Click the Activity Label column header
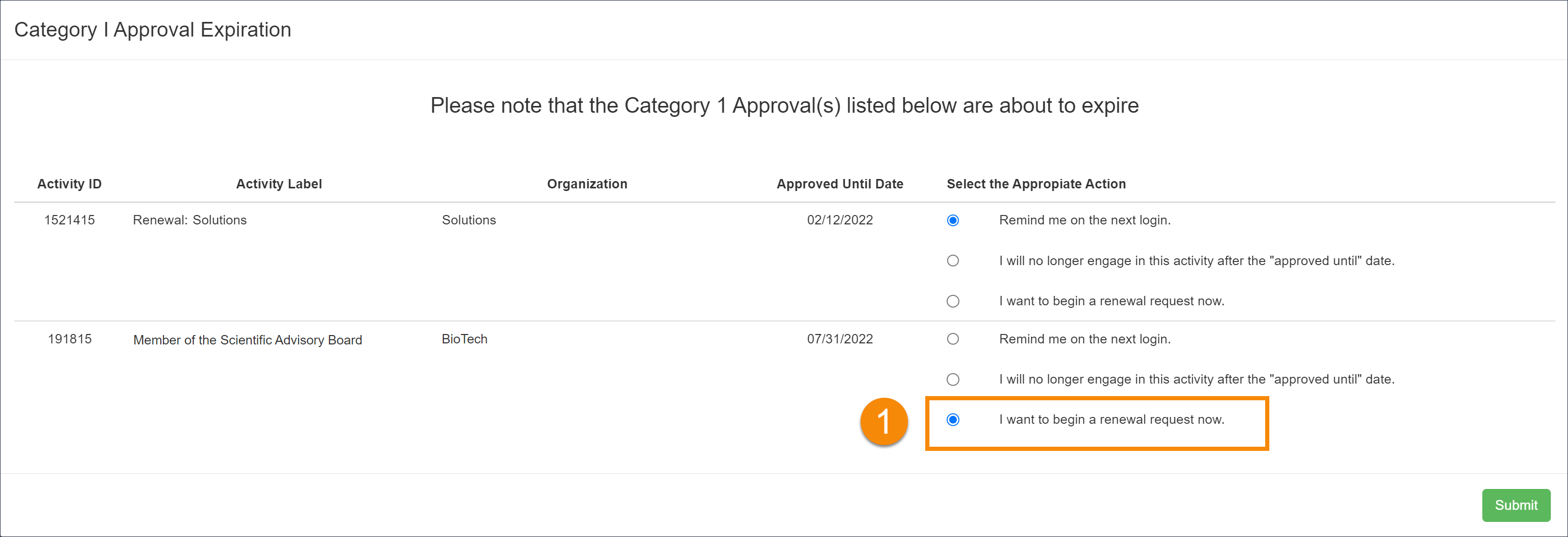This screenshot has height=537, width=1568. [x=279, y=184]
